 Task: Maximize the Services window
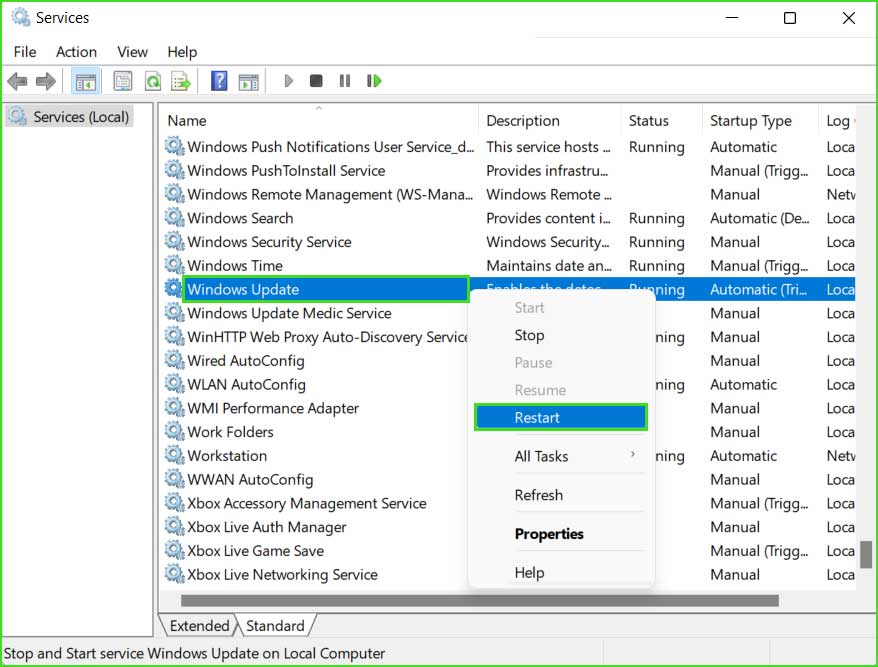[x=790, y=18]
